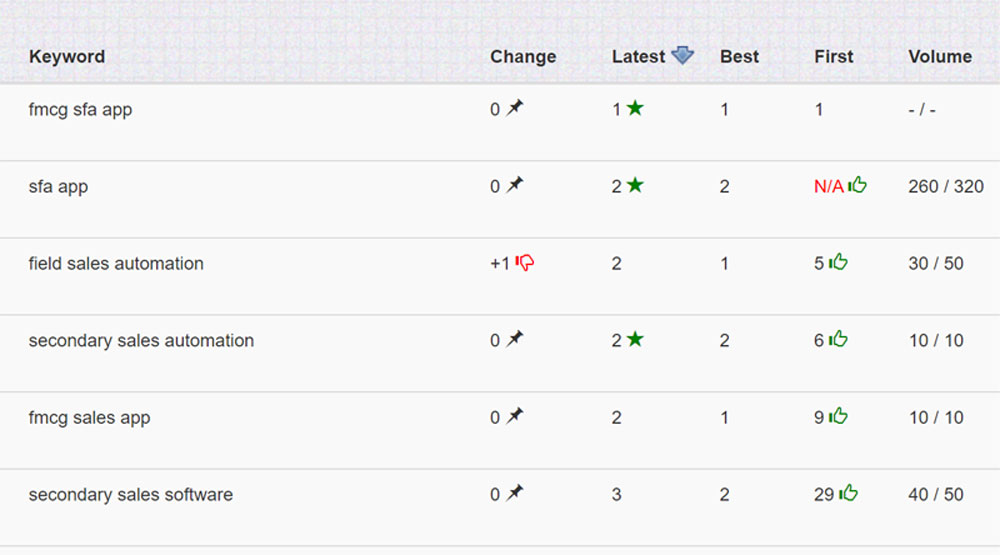Click thumbs-up icon next to 29 in First column
This screenshot has width=1000, height=555.
(848, 493)
